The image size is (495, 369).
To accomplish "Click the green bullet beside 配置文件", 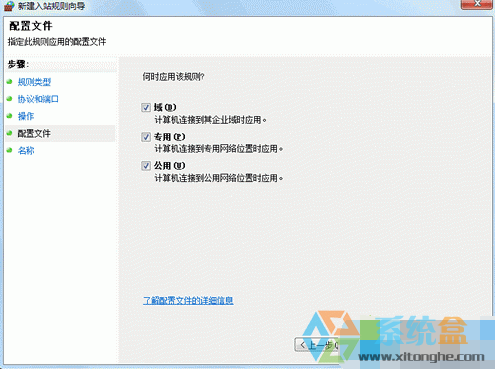I will point(9,133).
